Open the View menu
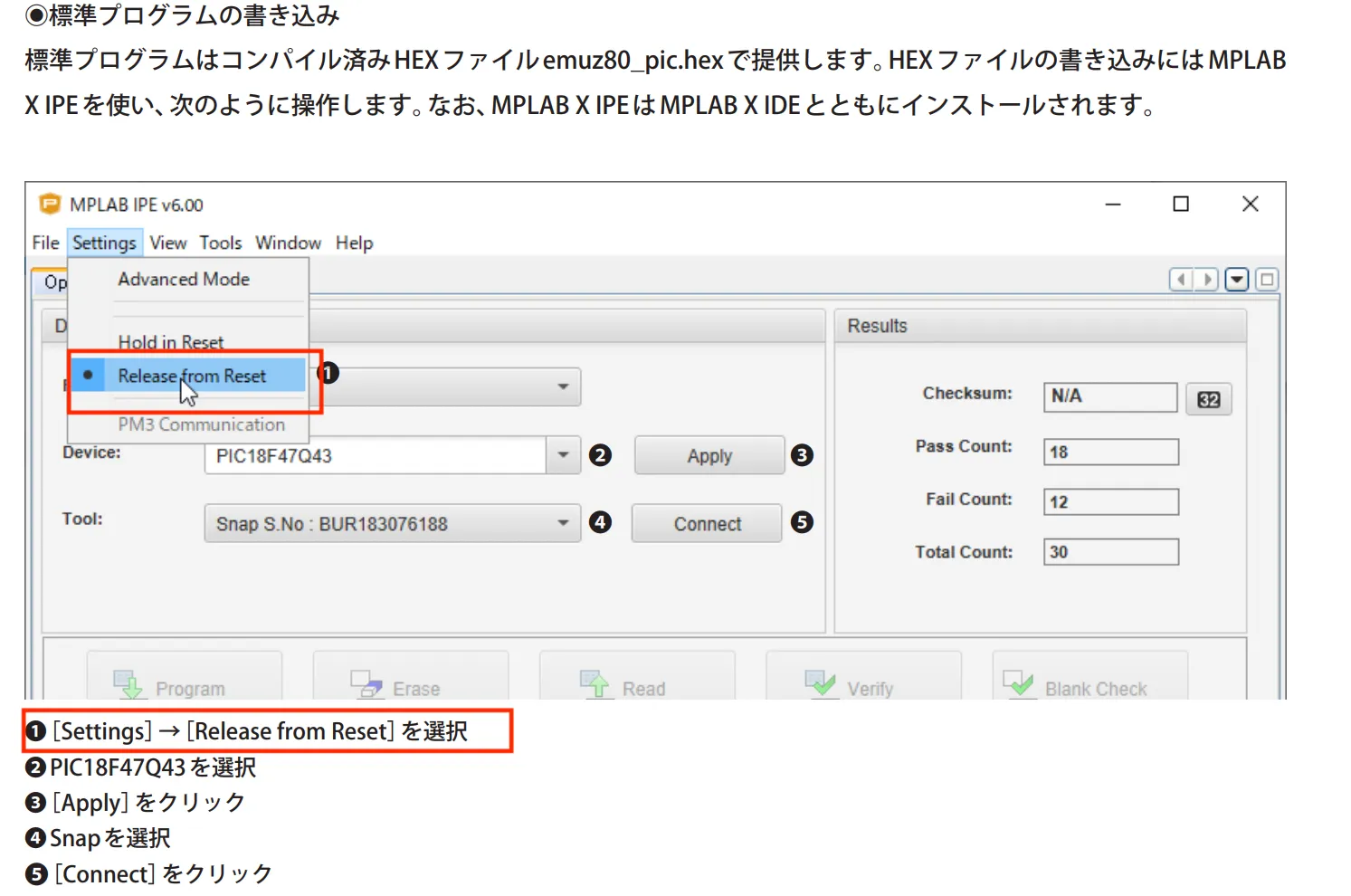 click(168, 243)
